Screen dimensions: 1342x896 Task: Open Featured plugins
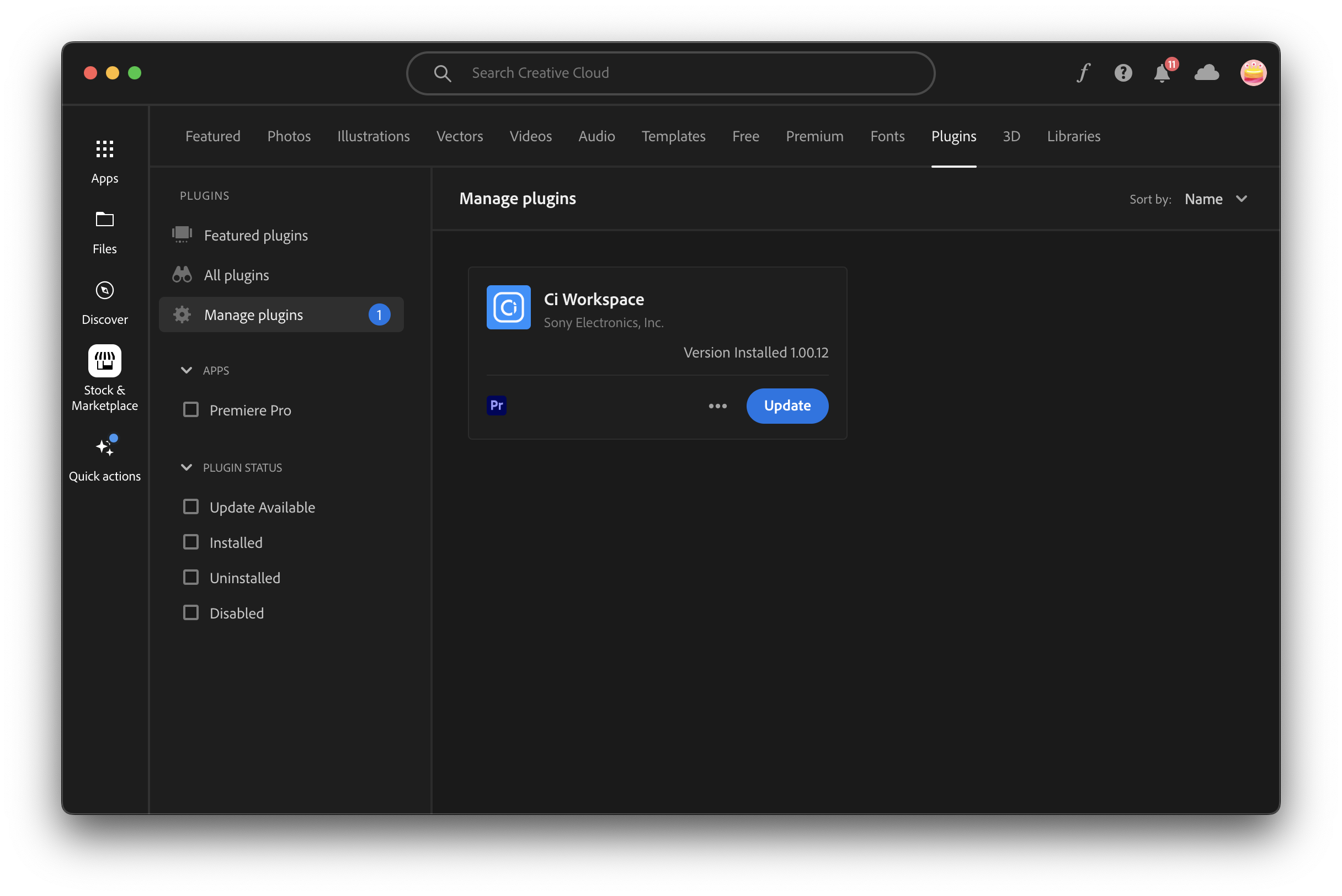pyautogui.click(x=255, y=236)
